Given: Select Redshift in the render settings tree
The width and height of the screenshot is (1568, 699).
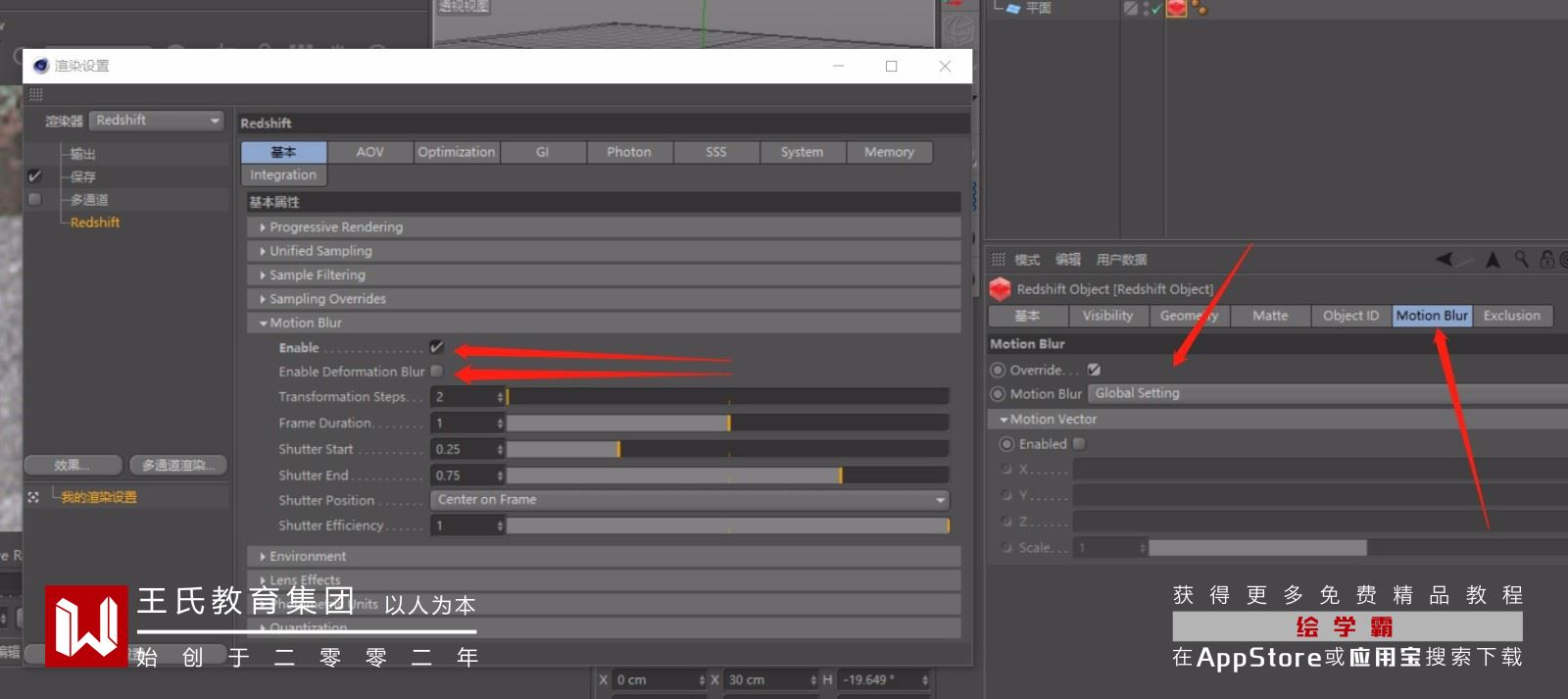Looking at the screenshot, I should (95, 223).
